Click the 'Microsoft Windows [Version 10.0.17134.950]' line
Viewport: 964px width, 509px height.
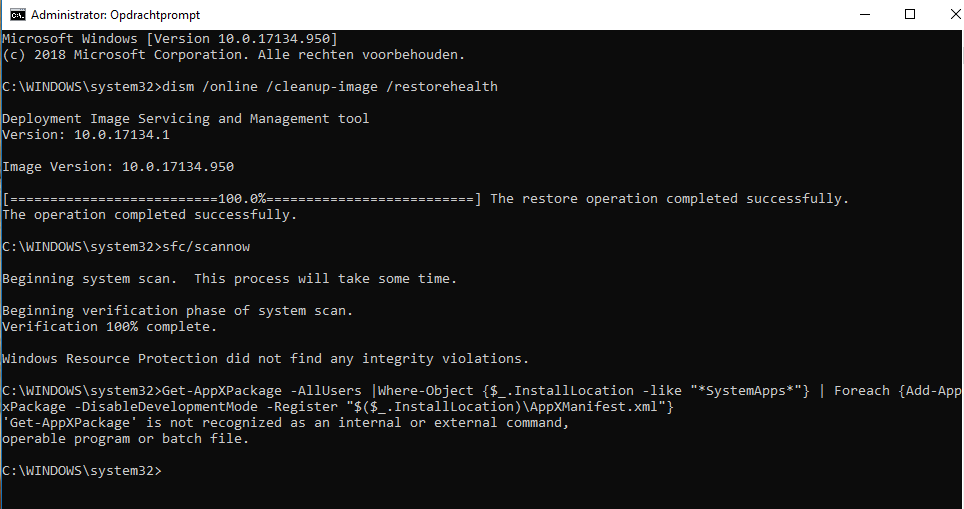point(170,39)
